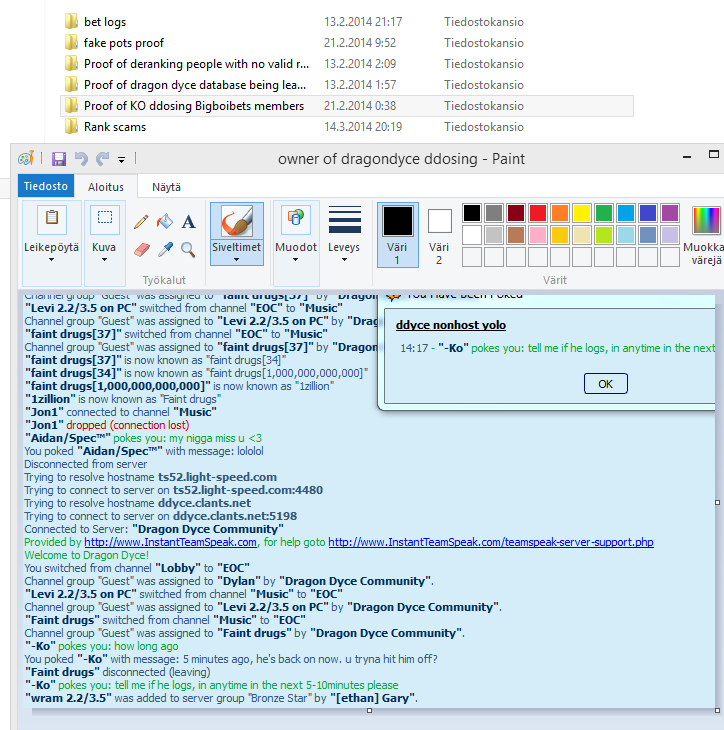The image size is (724, 730).
Task: Open the "fake pots proof" folder row
Action: pyautogui.click(x=347, y=43)
